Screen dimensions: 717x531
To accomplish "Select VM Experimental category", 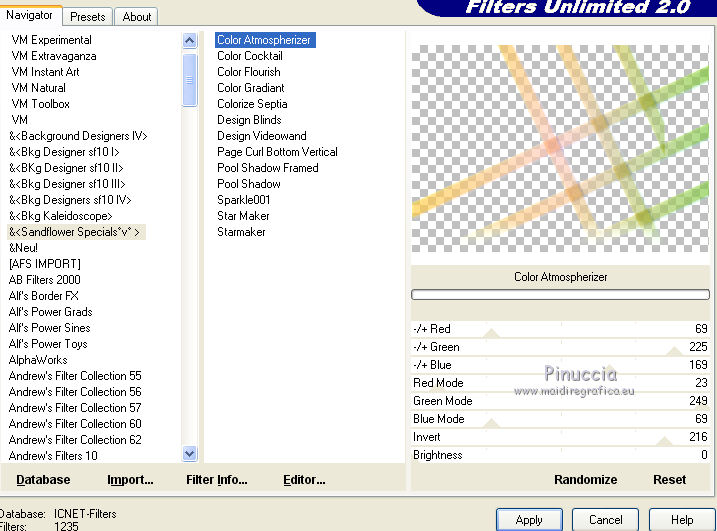I will 51,40.
